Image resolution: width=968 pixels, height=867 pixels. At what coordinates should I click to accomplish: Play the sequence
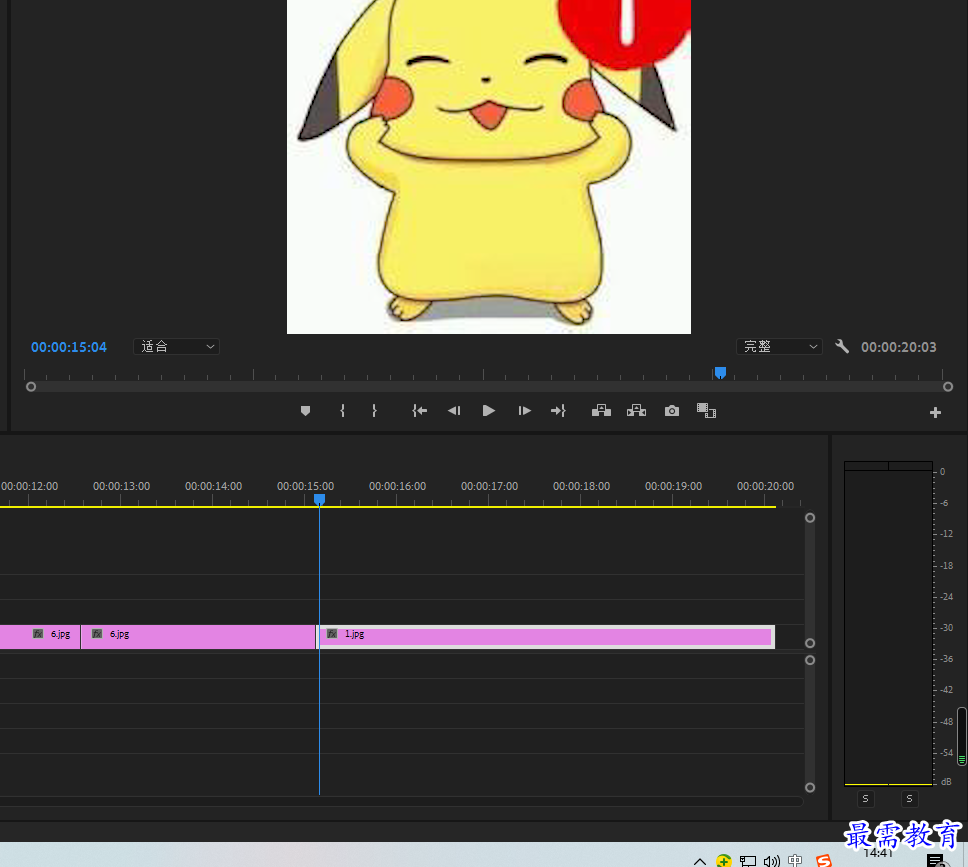pos(488,411)
